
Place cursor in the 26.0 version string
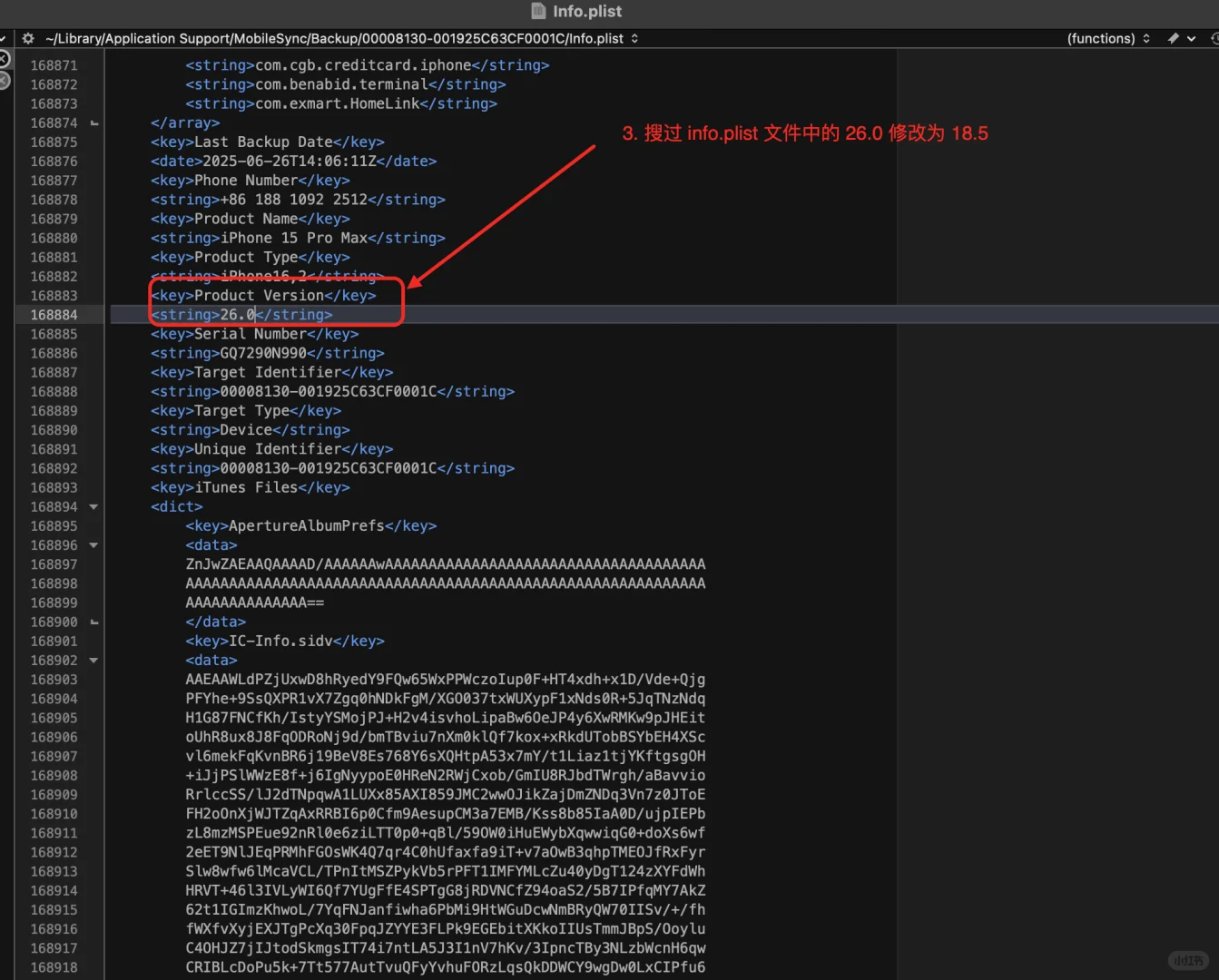[237, 315]
